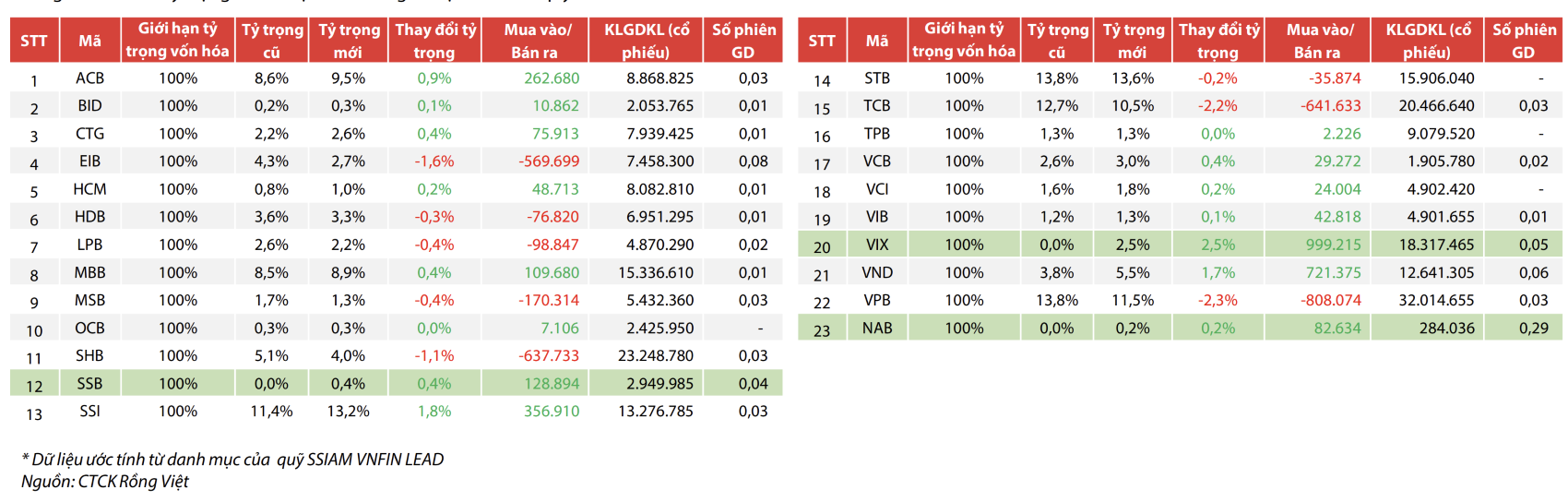Select the -569.699 sell value for EIB
The image size is (1568, 502).
click(549, 161)
